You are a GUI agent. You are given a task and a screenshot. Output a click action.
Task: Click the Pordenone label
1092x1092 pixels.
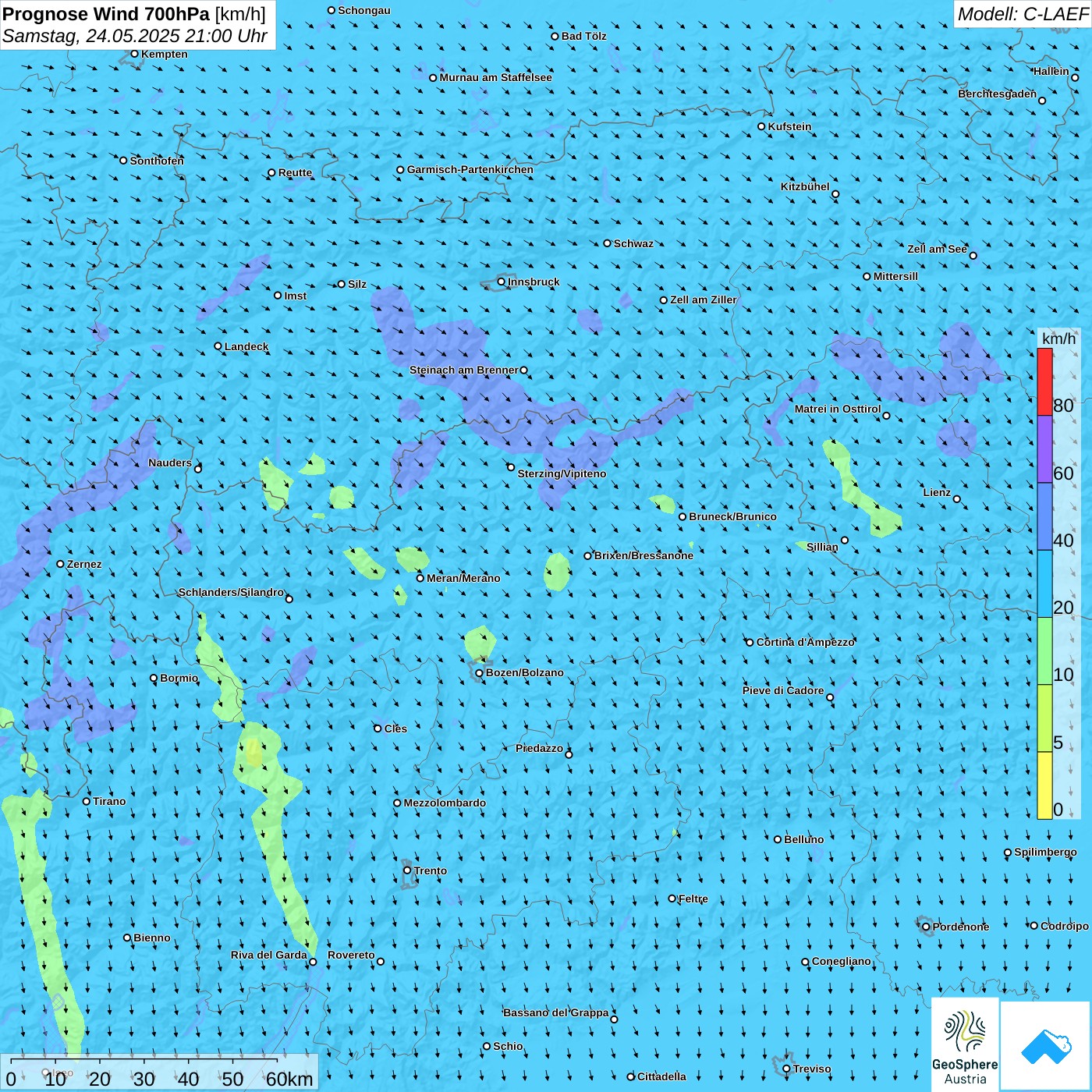click(961, 927)
